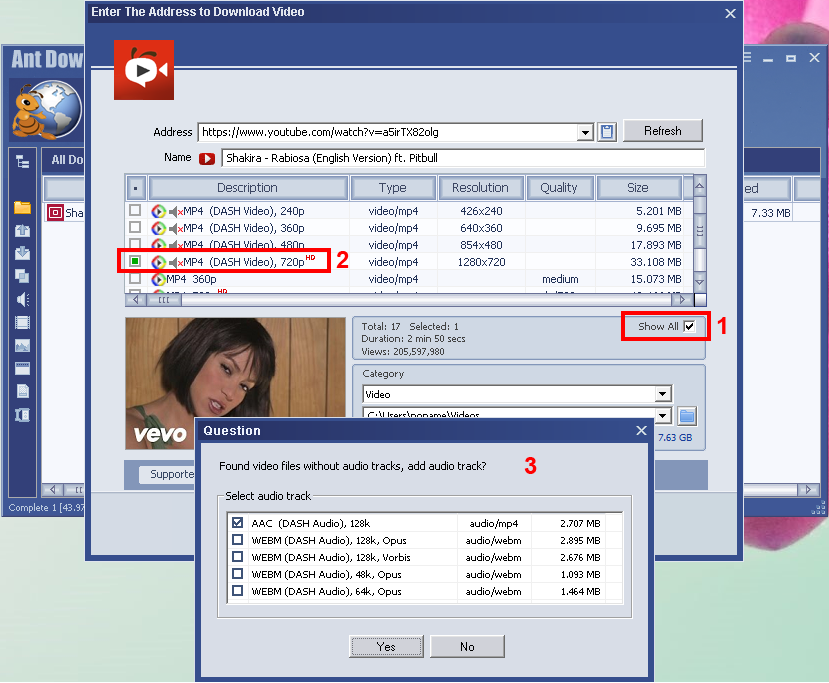Click the tree view icon in the main window sidebar

(22, 161)
